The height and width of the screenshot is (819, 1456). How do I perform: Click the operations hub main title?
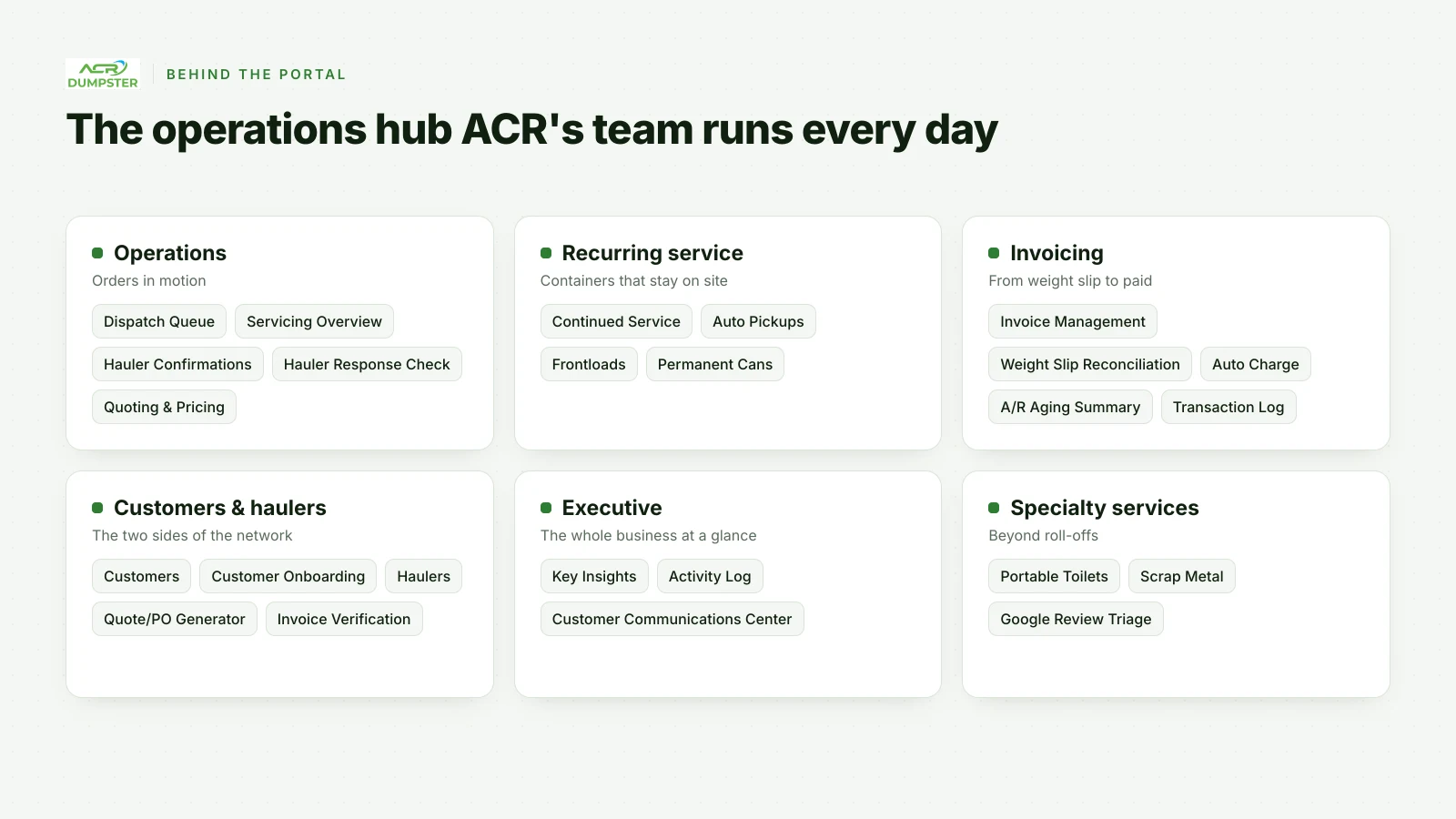[x=532, y=130]
